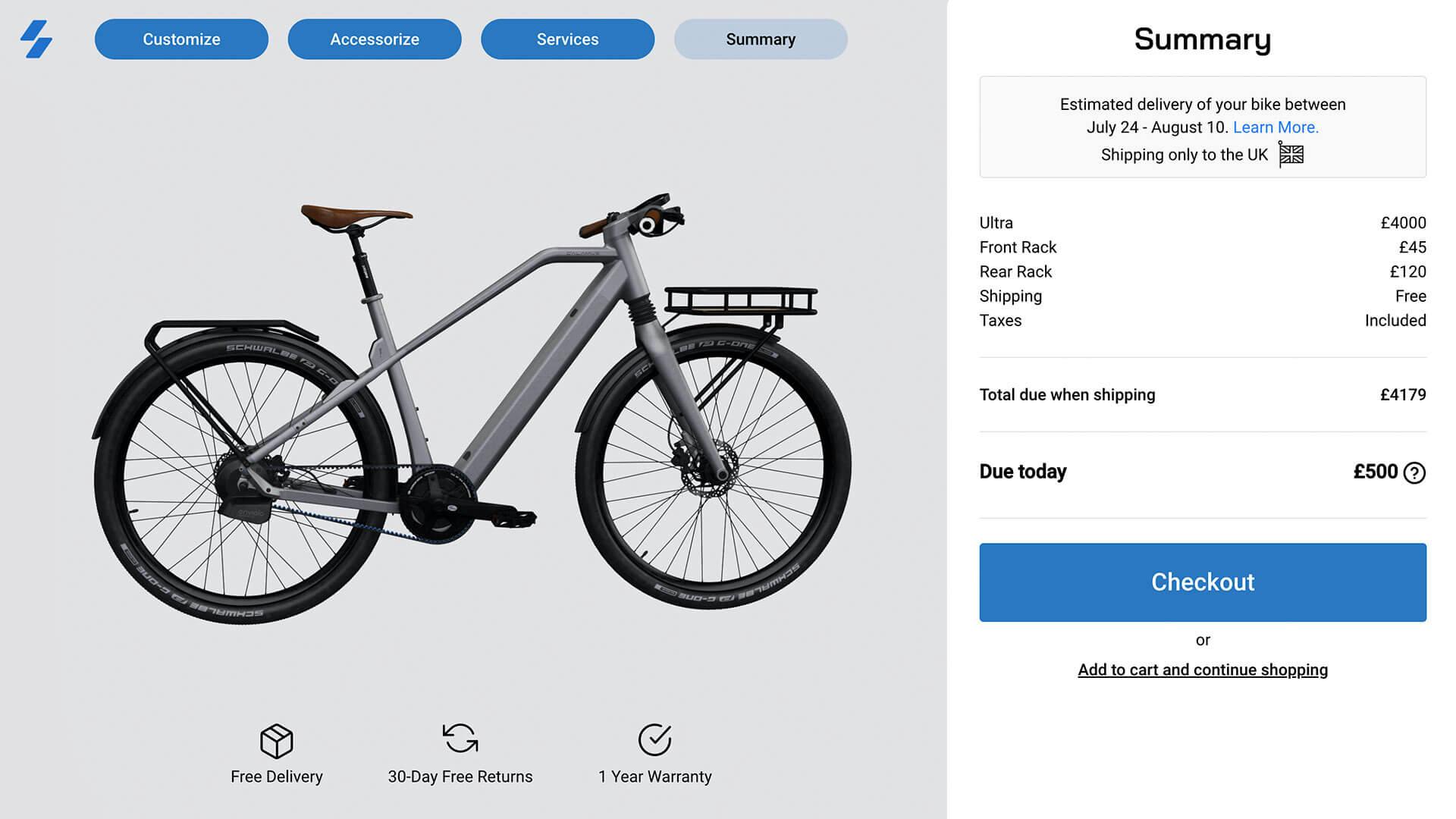Click the Rear Rack line item
The width and height of the screenshot is (1456, 819).
(1015, 271)
